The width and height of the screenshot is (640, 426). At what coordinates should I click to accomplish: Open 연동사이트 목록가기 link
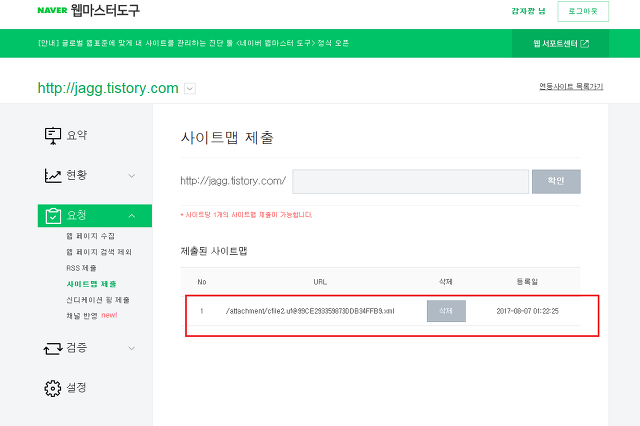[x=571, y=87]
